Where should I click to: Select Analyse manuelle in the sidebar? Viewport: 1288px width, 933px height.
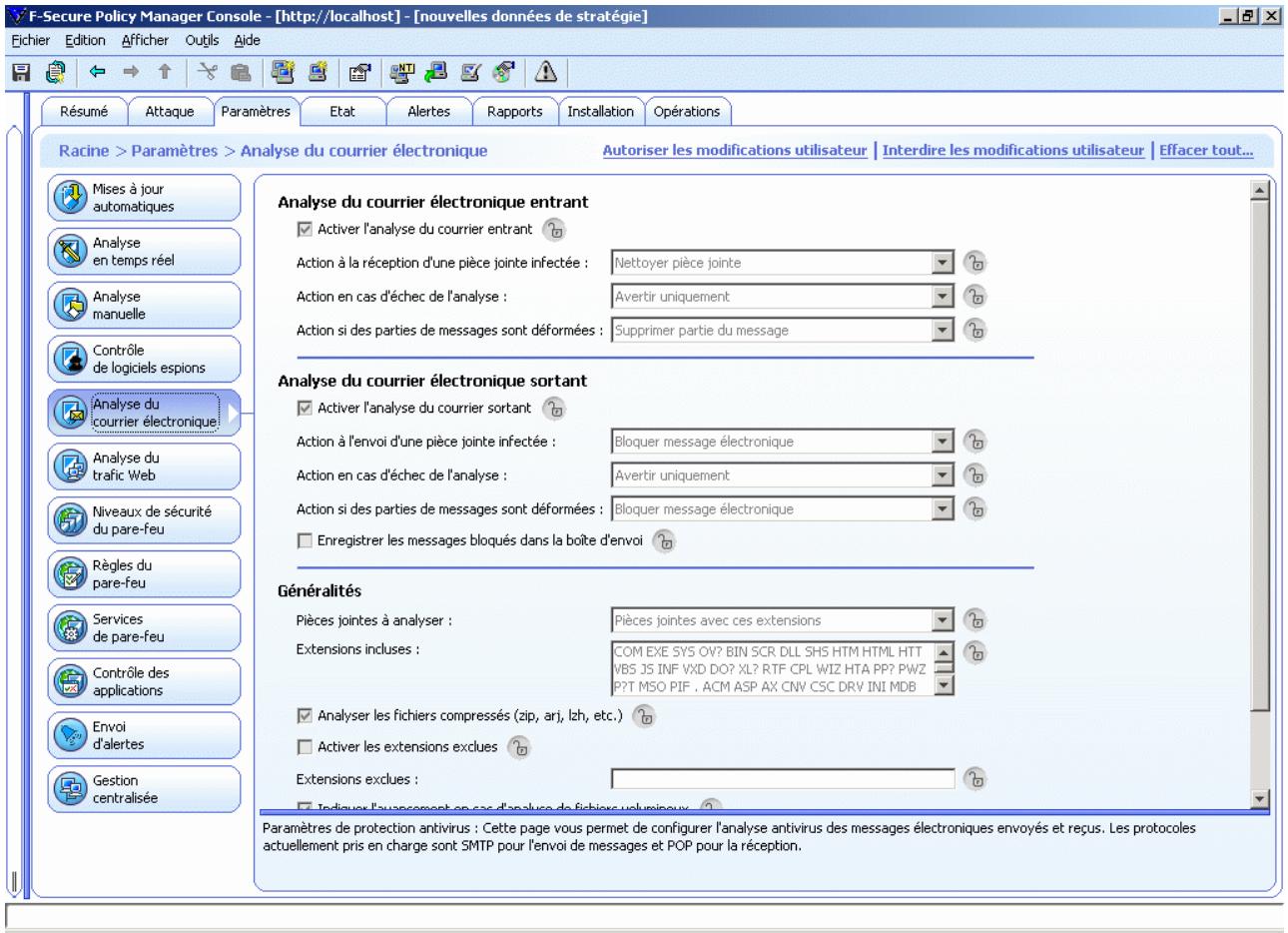tap(145, 306)
